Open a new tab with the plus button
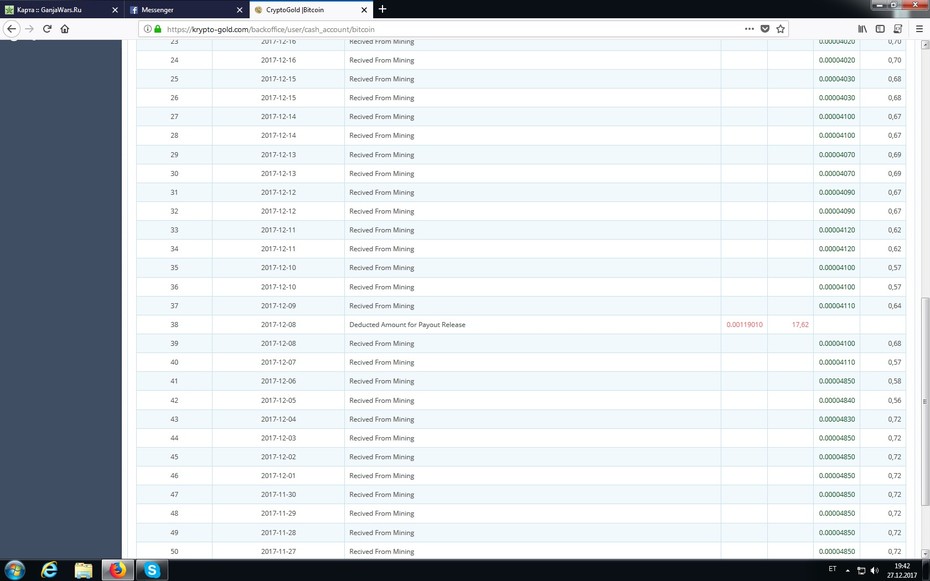930x581 pixels. click(383, 9)
